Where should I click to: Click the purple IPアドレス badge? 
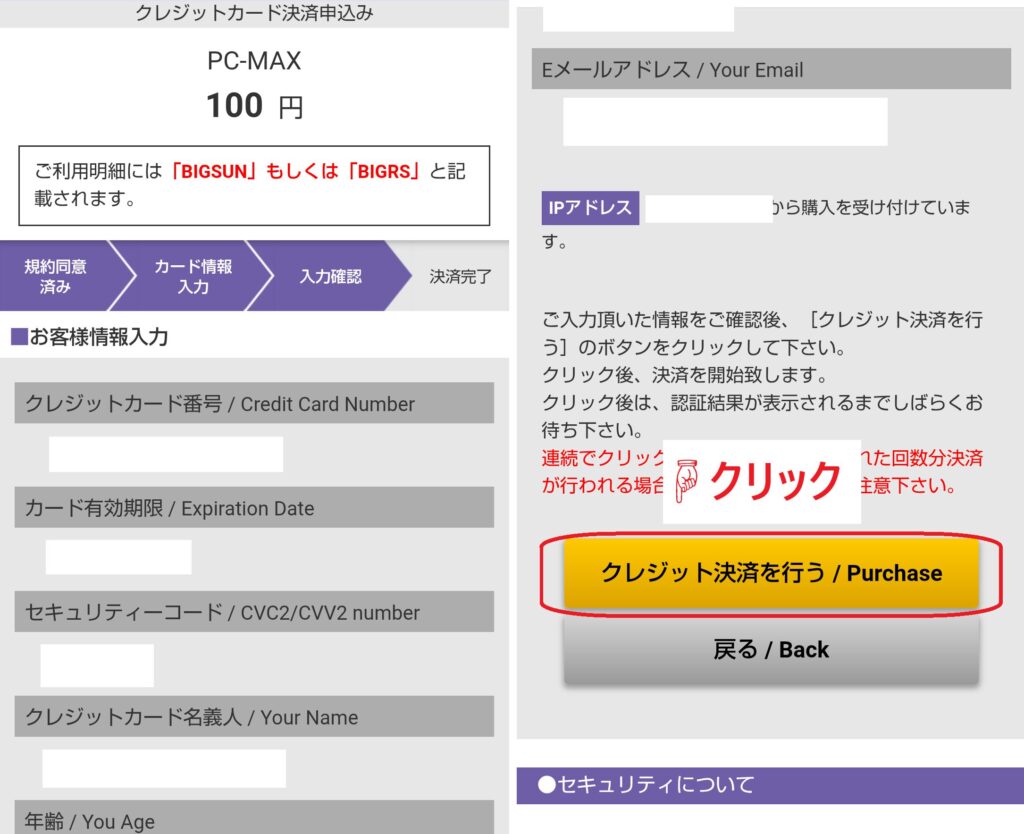(590, 208)
